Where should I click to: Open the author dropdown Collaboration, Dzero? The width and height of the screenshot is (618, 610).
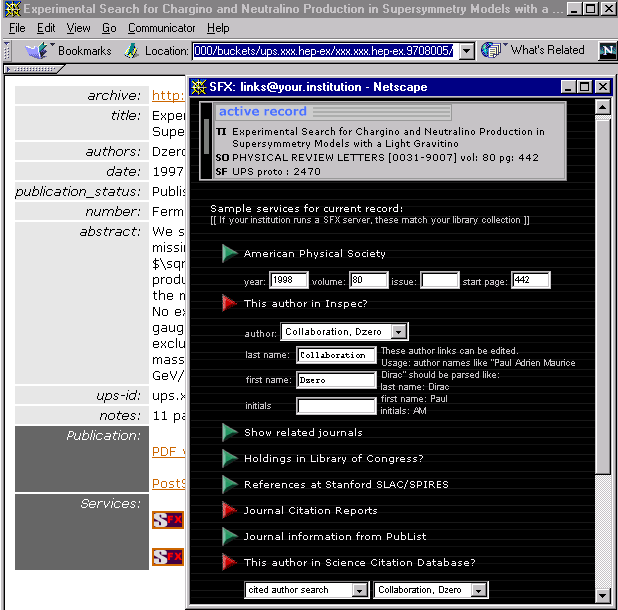click(x=398, y=332)
